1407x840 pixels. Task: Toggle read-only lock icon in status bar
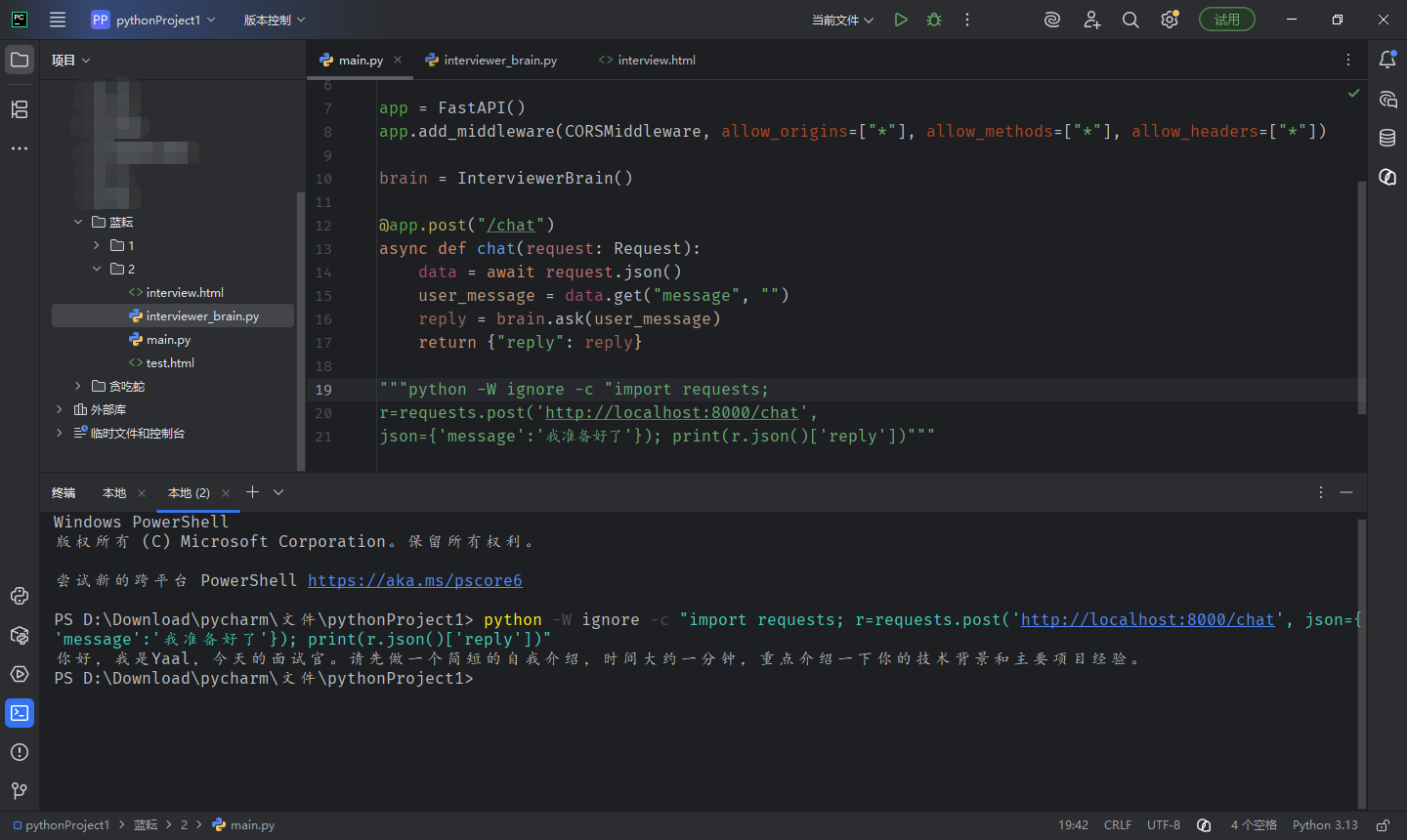1383,825
